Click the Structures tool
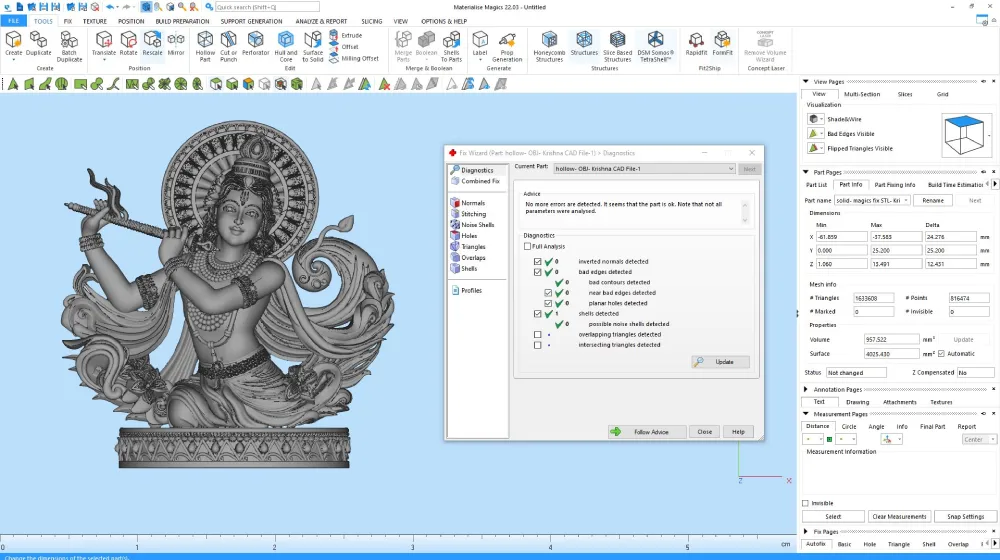The width and height of the screenshot is (1000, 560). (x=584, y=44)
